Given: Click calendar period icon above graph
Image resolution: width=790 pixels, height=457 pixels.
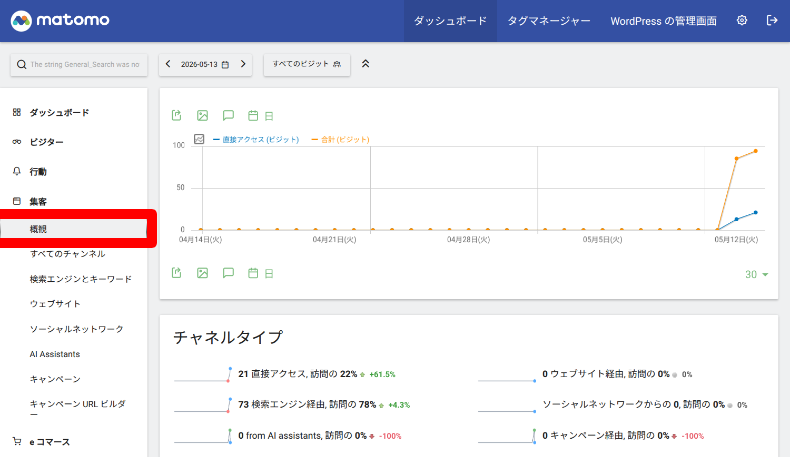Looking at the screenshot, I should pyautogui.click(x=253, y=116).
